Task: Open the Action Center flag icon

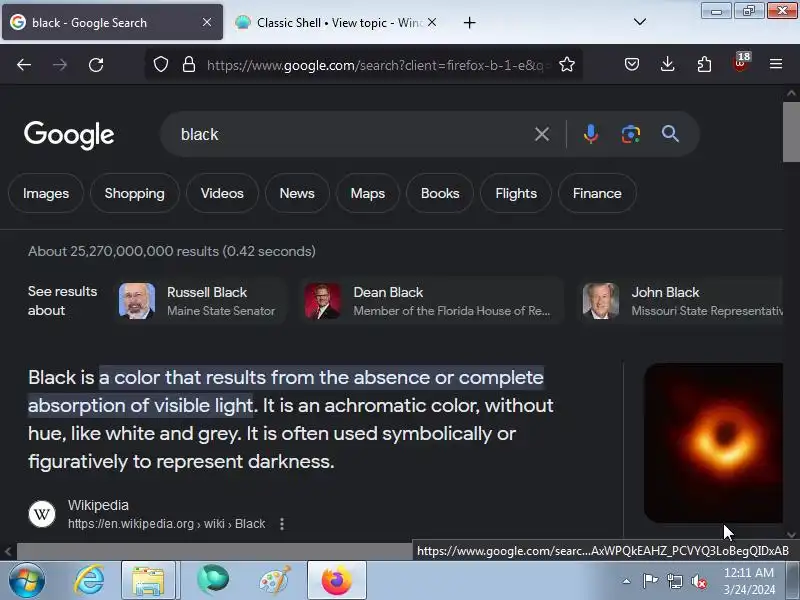Action: coord(650,581)
